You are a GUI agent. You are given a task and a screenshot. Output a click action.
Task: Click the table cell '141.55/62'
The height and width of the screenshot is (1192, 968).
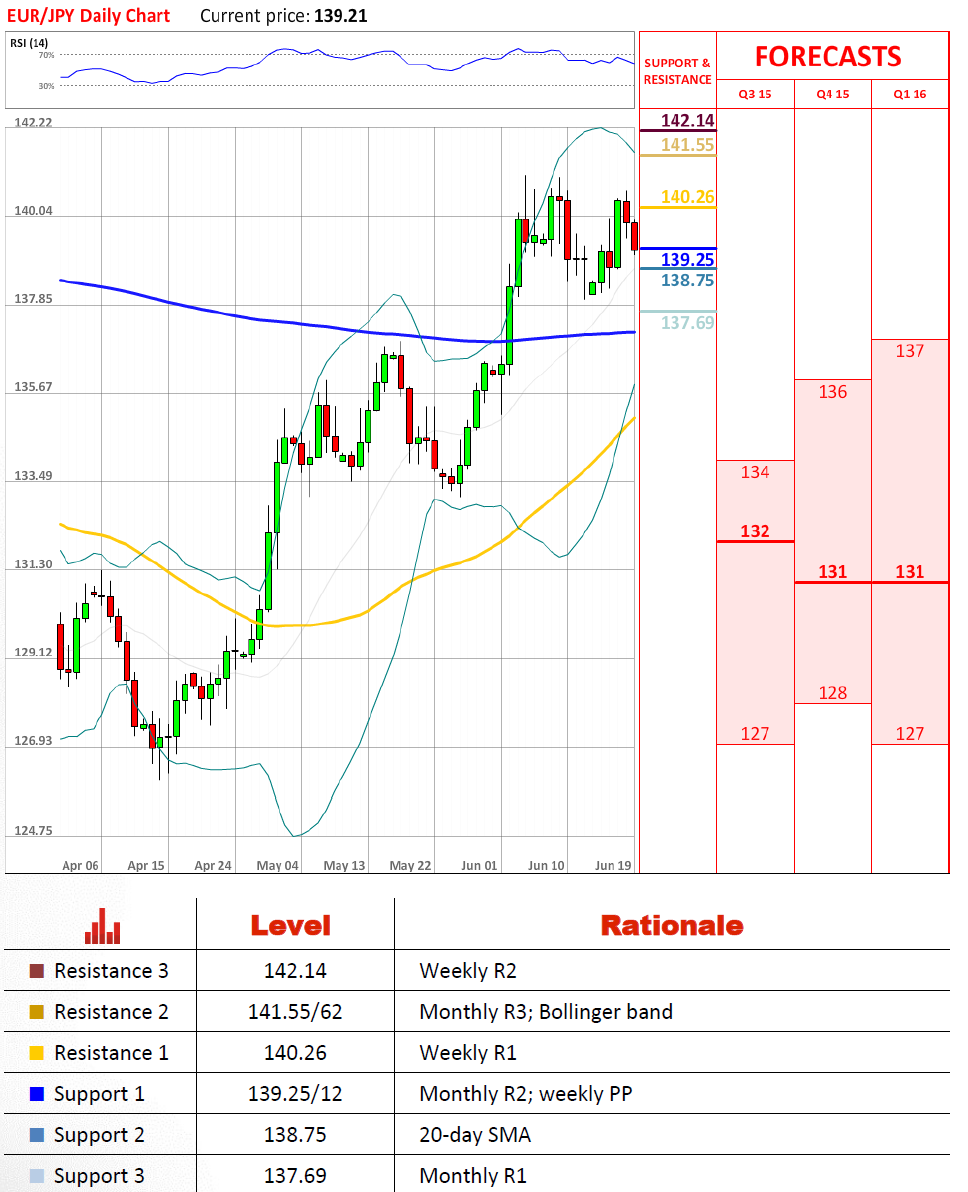pos(295,1012)
